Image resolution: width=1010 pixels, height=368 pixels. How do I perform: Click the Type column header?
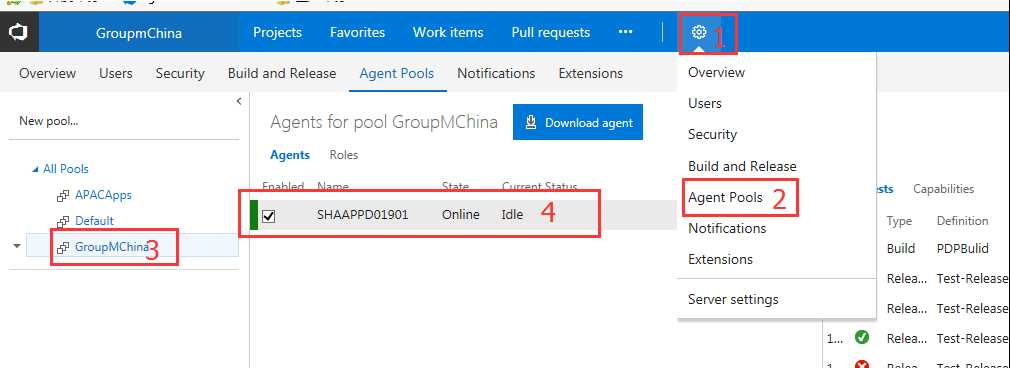pos(899,220)
